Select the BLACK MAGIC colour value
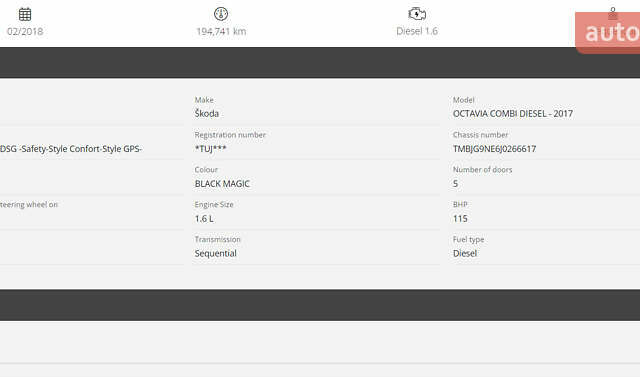 pyautogui.click(x=222, y=184)
